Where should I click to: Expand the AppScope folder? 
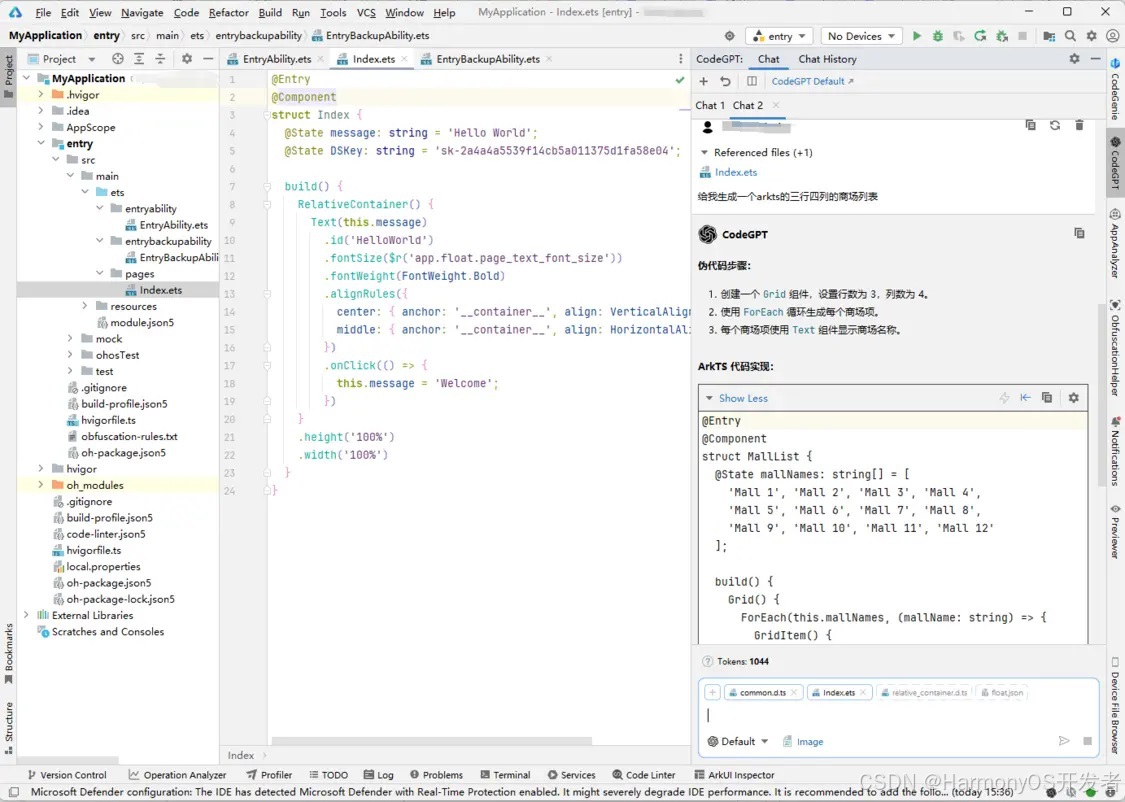click(41, 127)
